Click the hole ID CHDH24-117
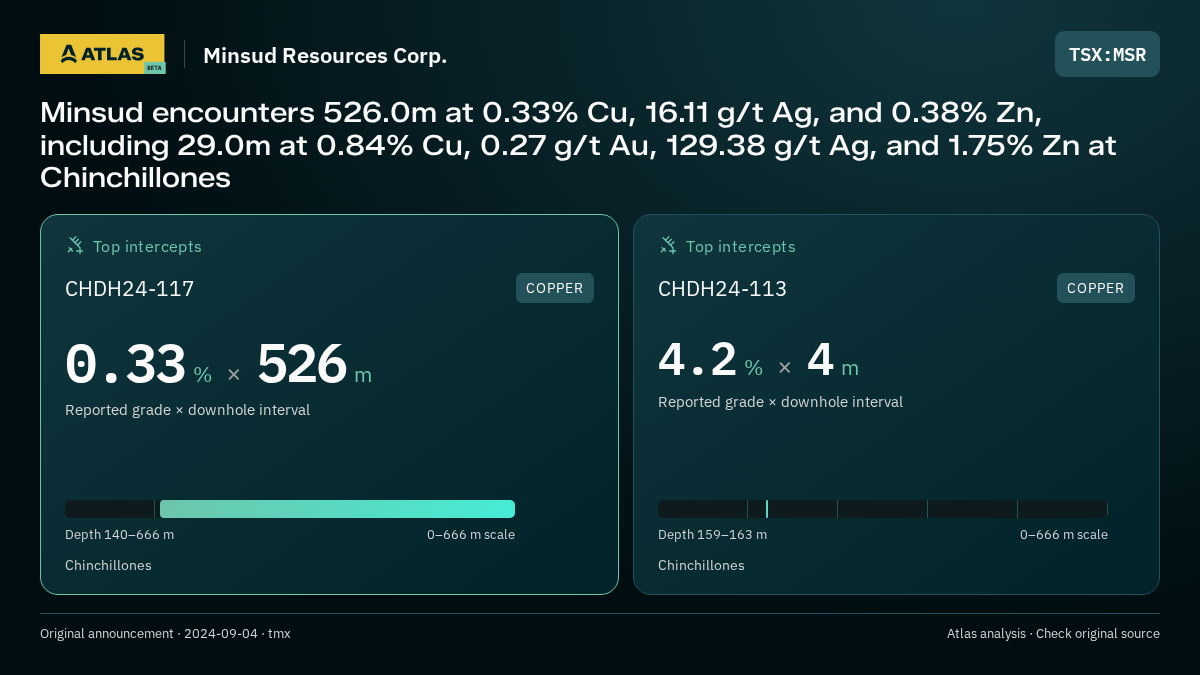The image size is (1200, 675). coord(130,289)
